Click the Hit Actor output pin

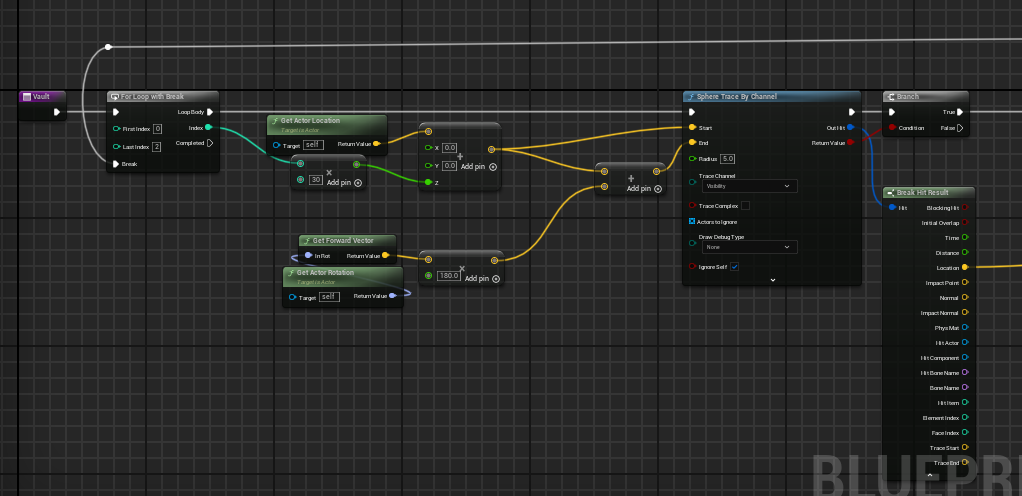965,343
